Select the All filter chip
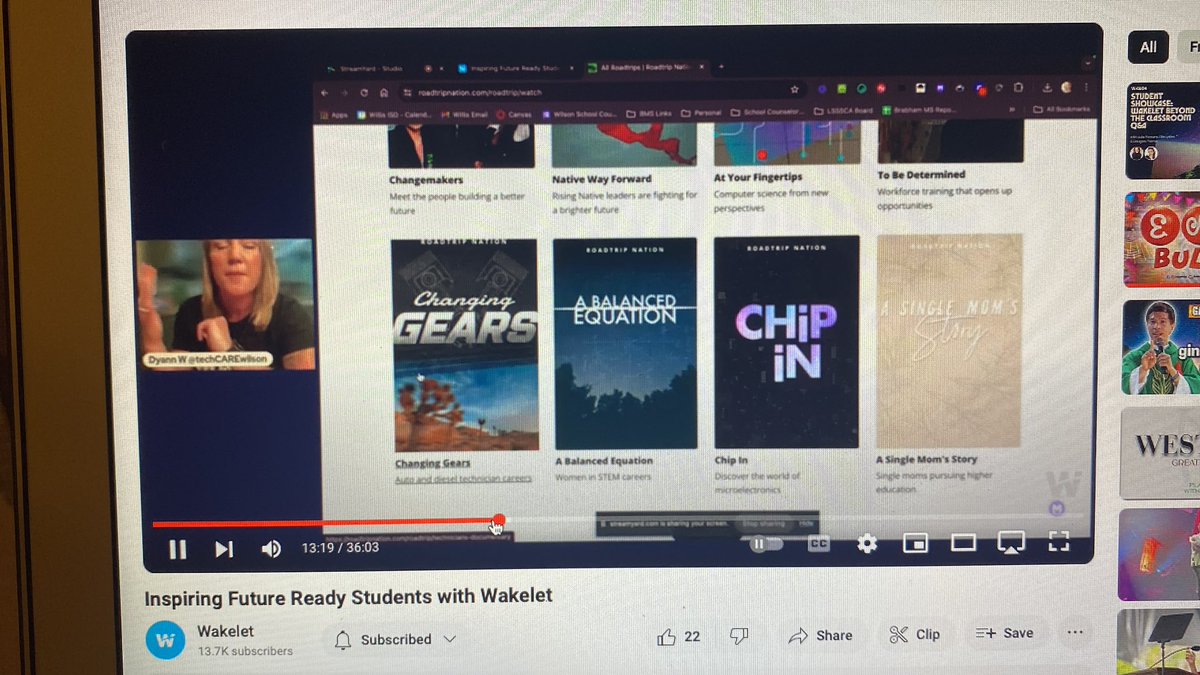The width and height of the screenshot is (1200, 675). tap(1148, 46)
